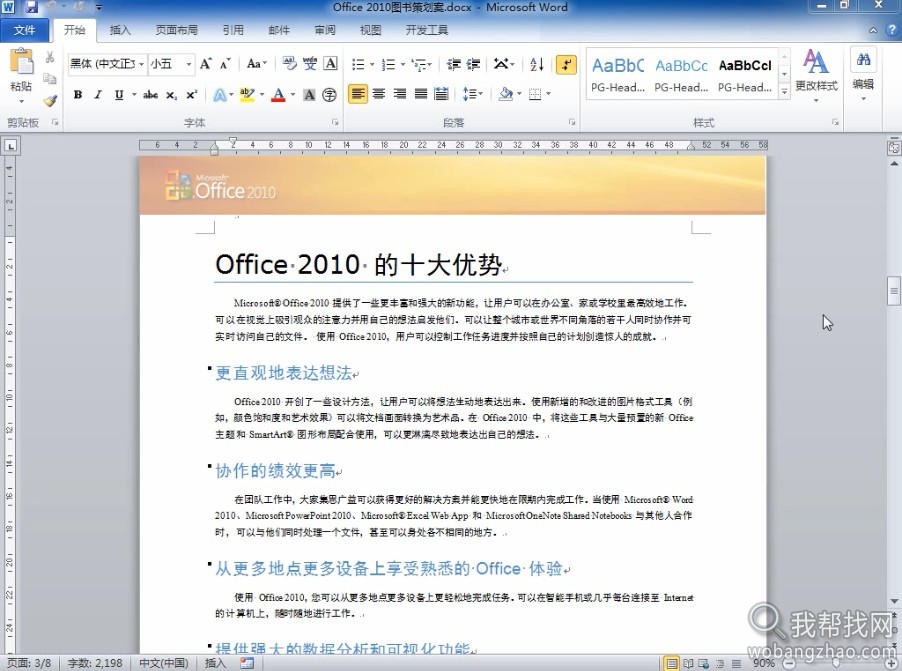Screen dimensions: 902x671
Task: Open the font name combo box
Action: coord(107,64)
